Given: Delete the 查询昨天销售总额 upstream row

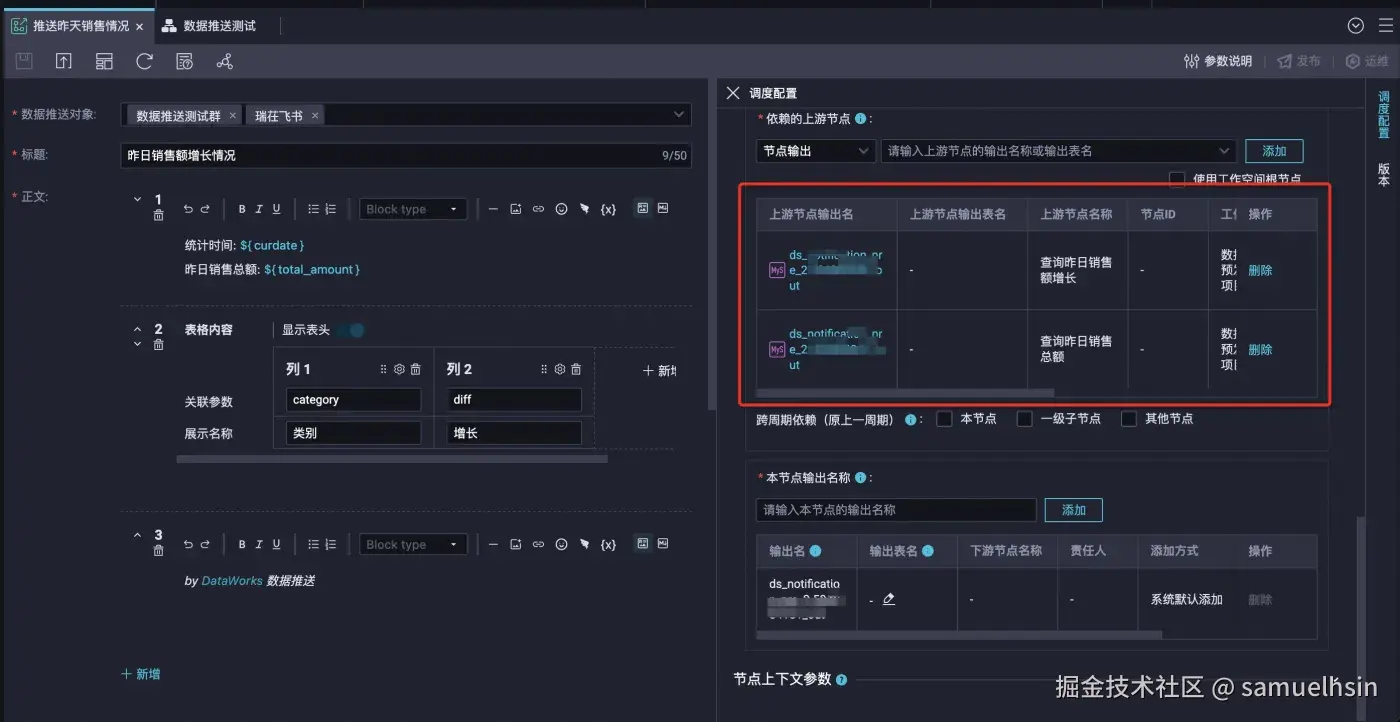Looking at the screenshot, I should (x=1260, y=350).
